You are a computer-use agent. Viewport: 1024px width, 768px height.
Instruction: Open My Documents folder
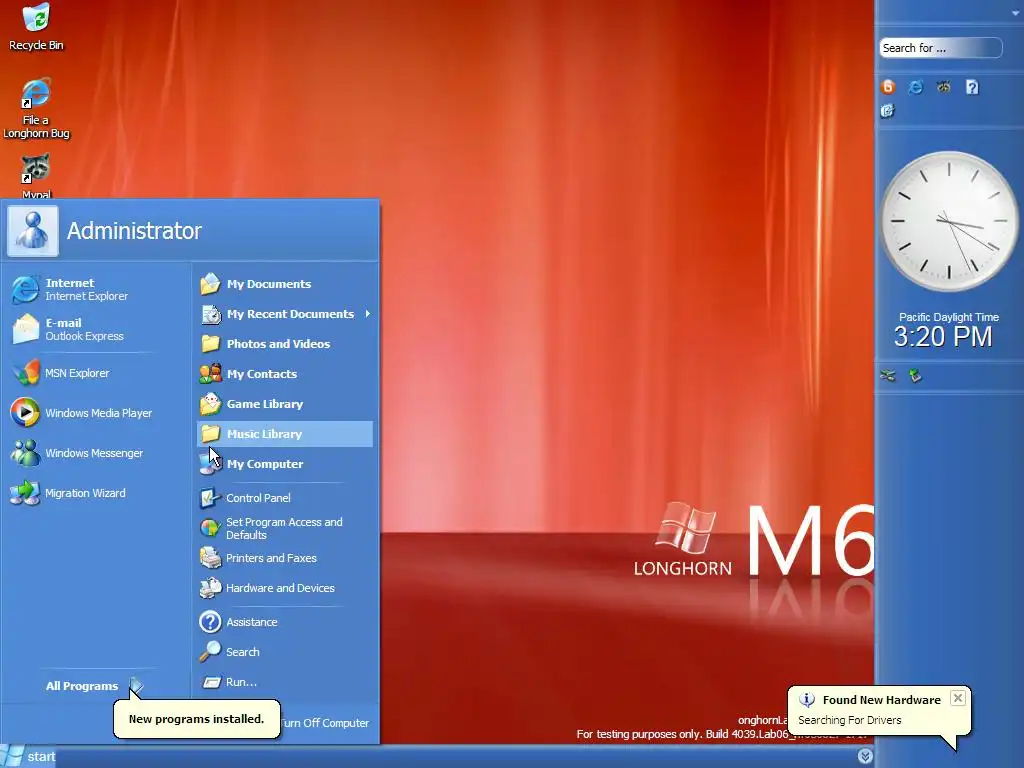point(285,284)
